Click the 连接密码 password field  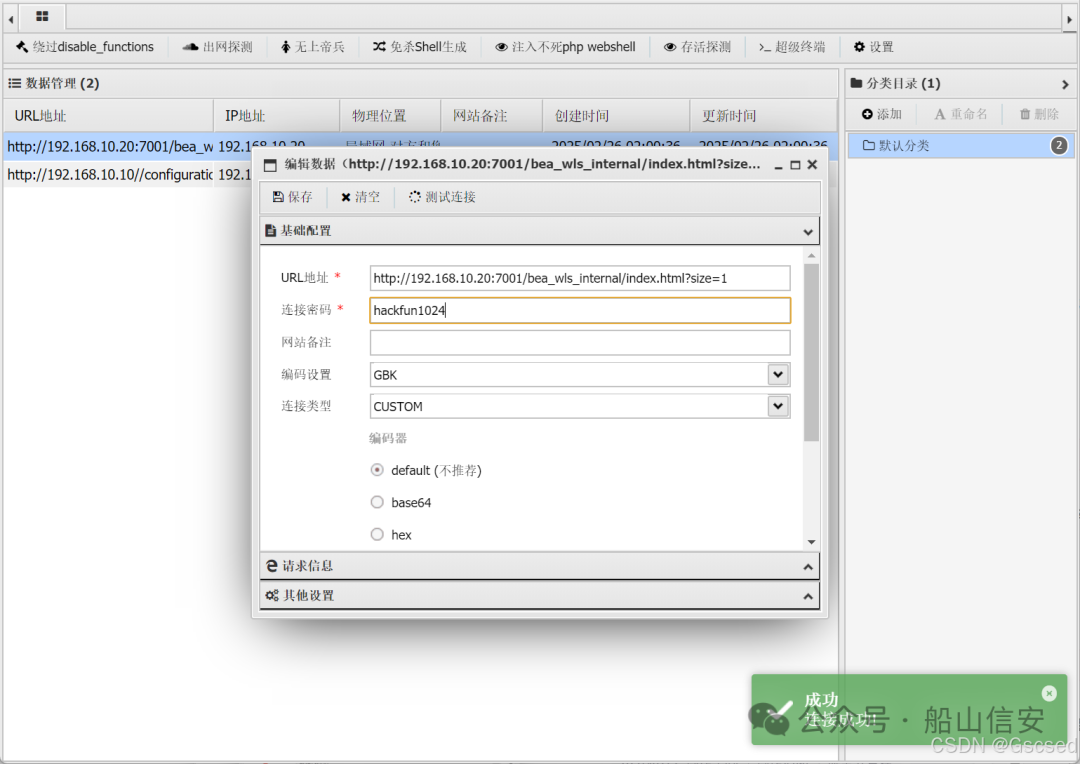[580, 310]
